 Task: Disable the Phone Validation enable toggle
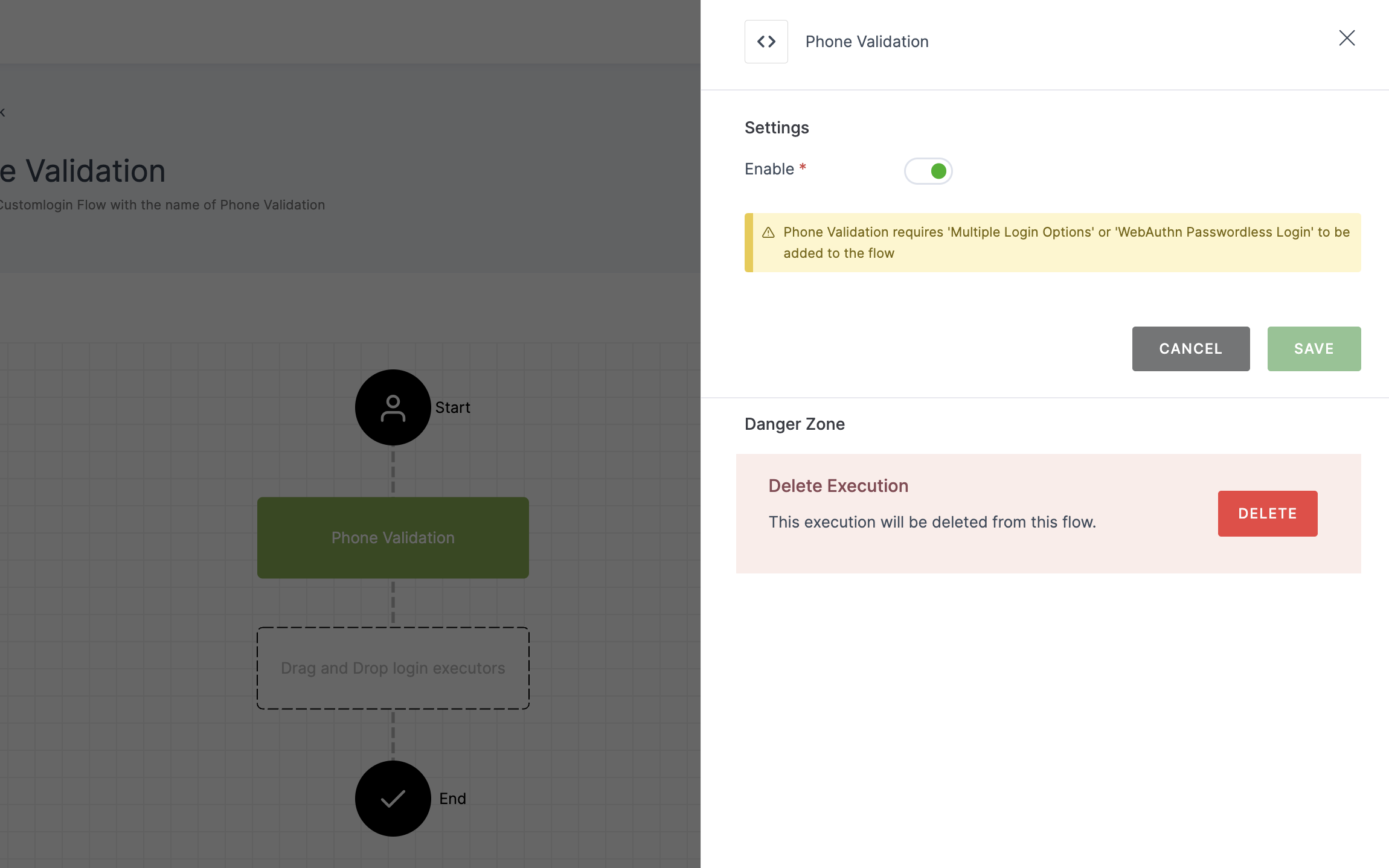(x=928, y=170)
